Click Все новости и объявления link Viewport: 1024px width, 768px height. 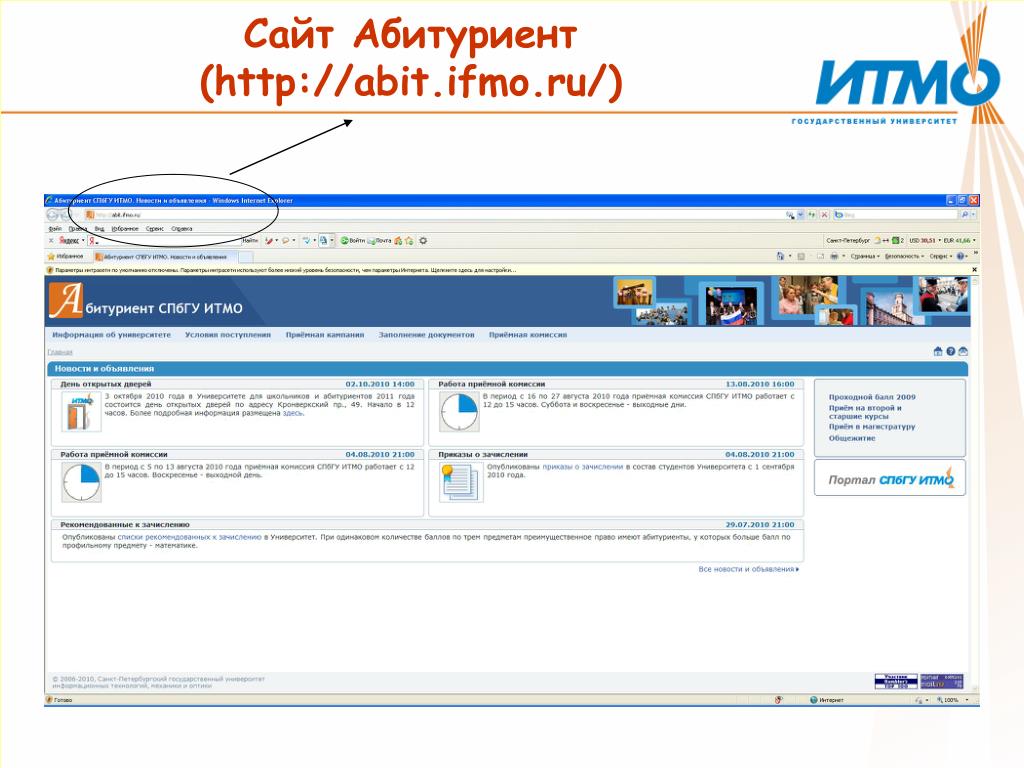748,569
